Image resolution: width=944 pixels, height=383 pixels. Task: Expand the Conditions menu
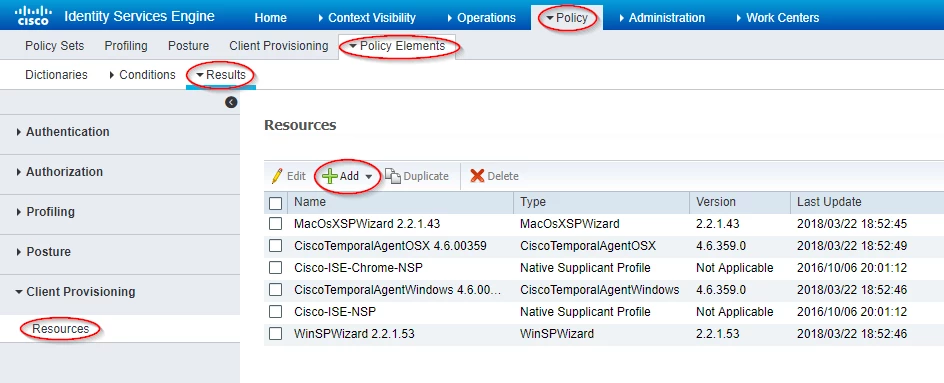pyautogui.click(x=143, y=75)
